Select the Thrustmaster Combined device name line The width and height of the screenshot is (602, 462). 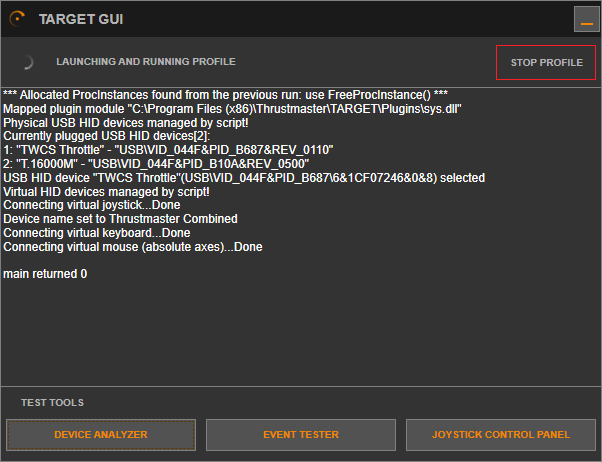[120, 219]
